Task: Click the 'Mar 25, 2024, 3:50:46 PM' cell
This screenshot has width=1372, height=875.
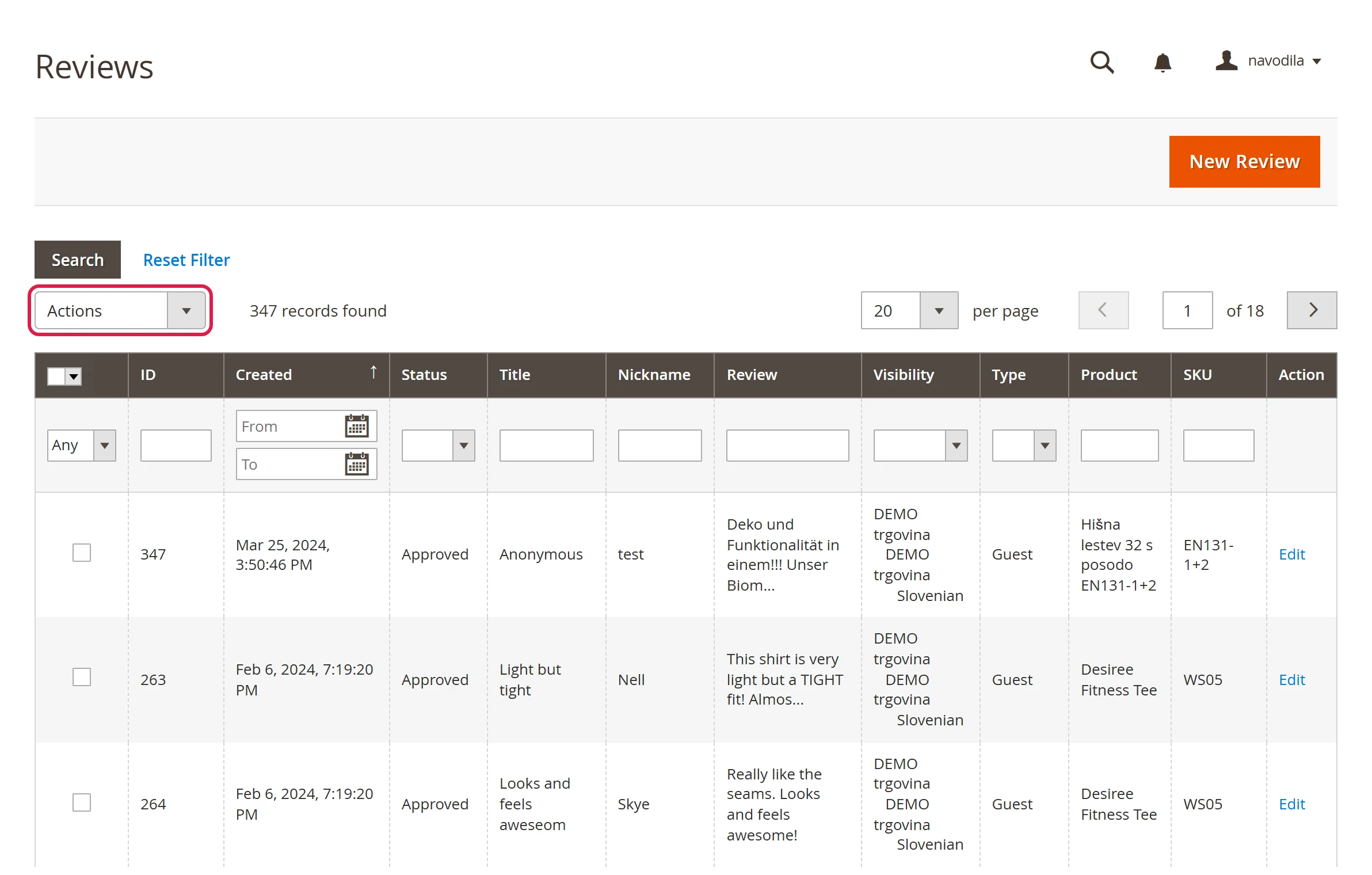Action: pyautogui.click(x=283, y=554)
